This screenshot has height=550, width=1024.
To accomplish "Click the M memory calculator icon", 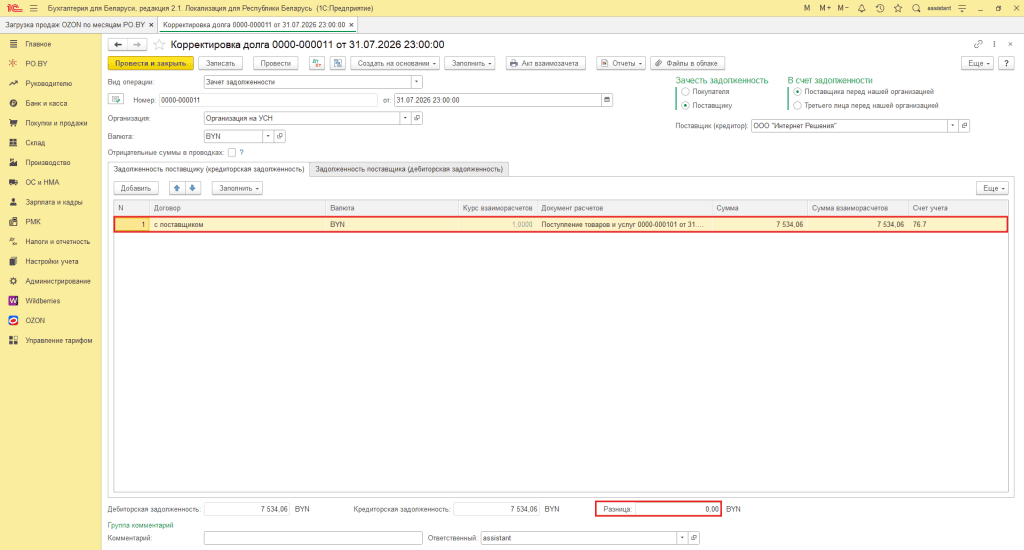I will [x=807, y=8].
